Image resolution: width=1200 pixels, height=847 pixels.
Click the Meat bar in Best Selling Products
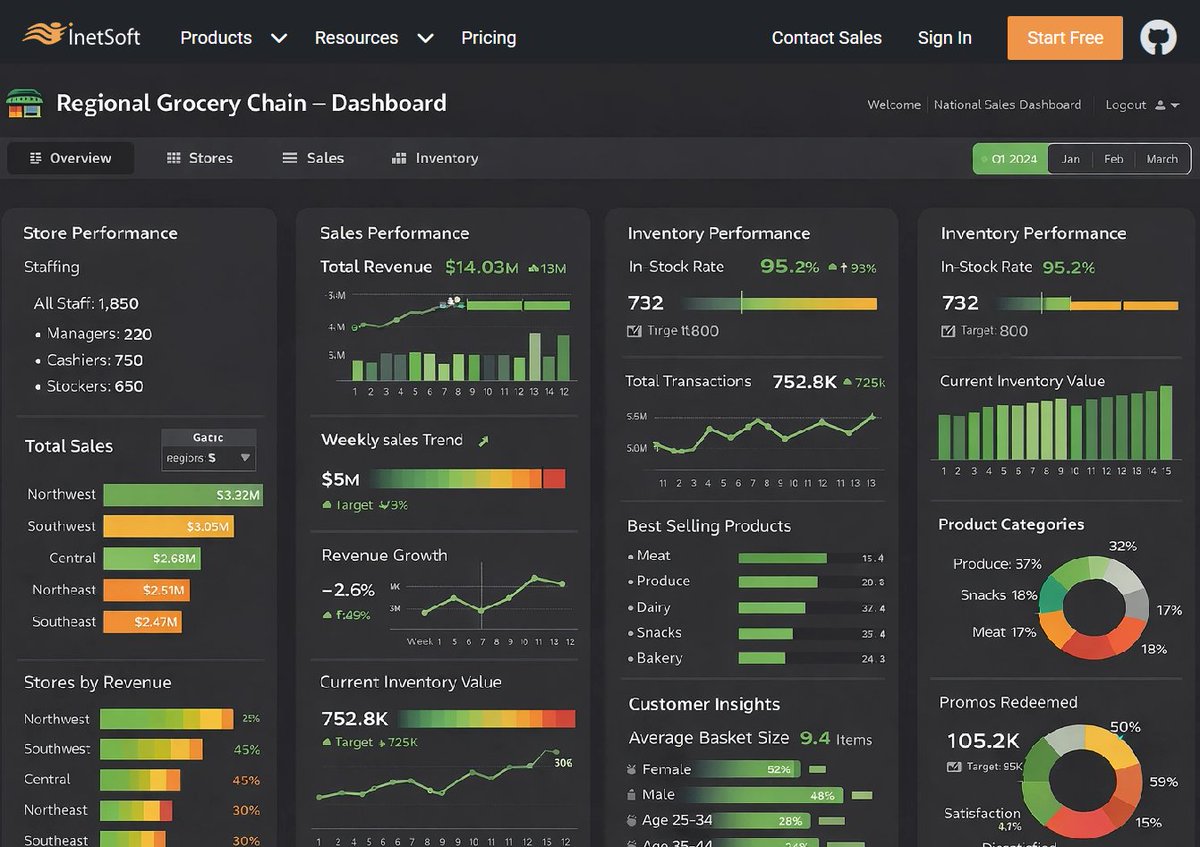click(783, 558)
